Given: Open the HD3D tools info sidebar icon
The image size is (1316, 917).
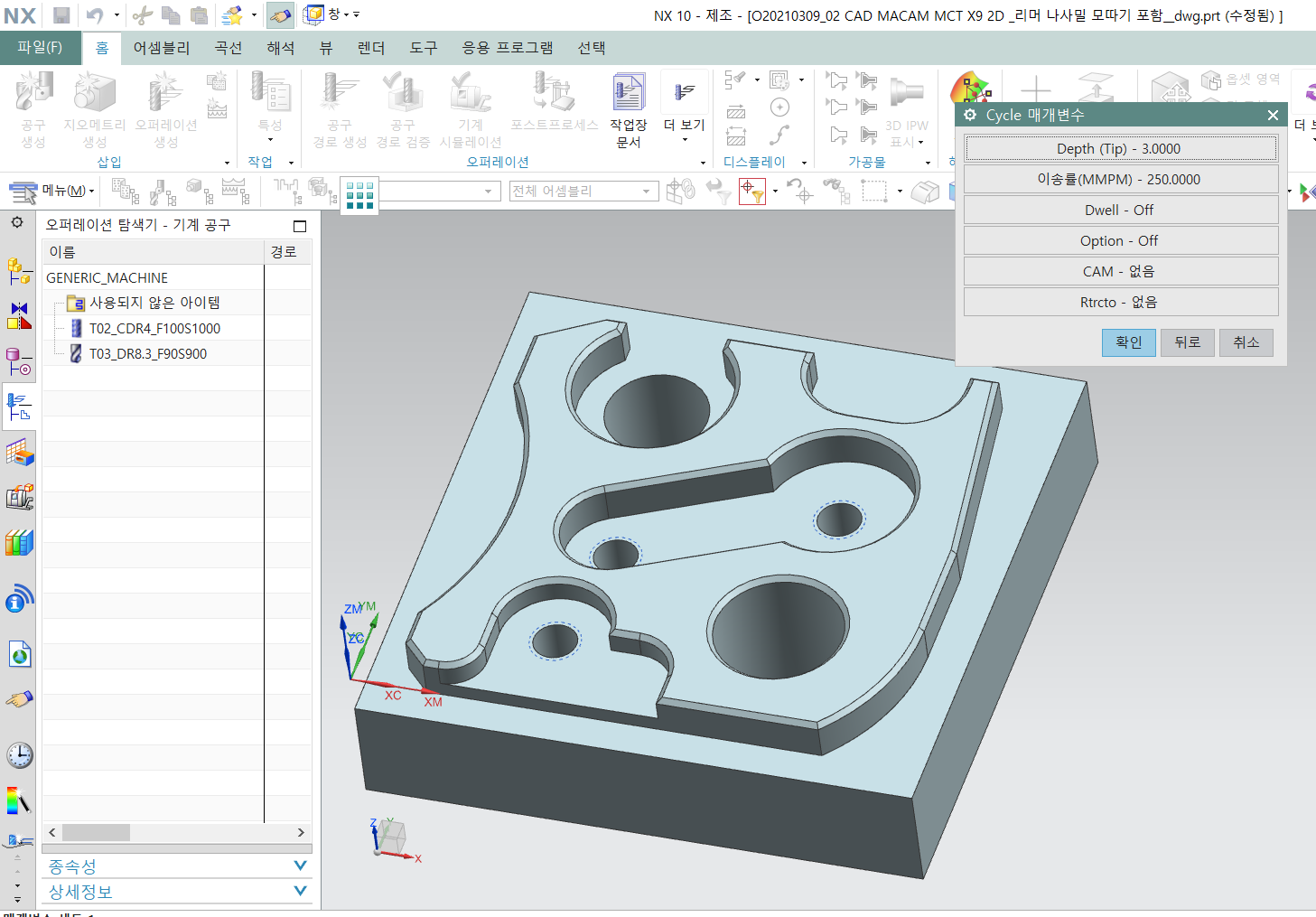Looking at the screenshot, I should pyautogui.click(x=19, y=598).
